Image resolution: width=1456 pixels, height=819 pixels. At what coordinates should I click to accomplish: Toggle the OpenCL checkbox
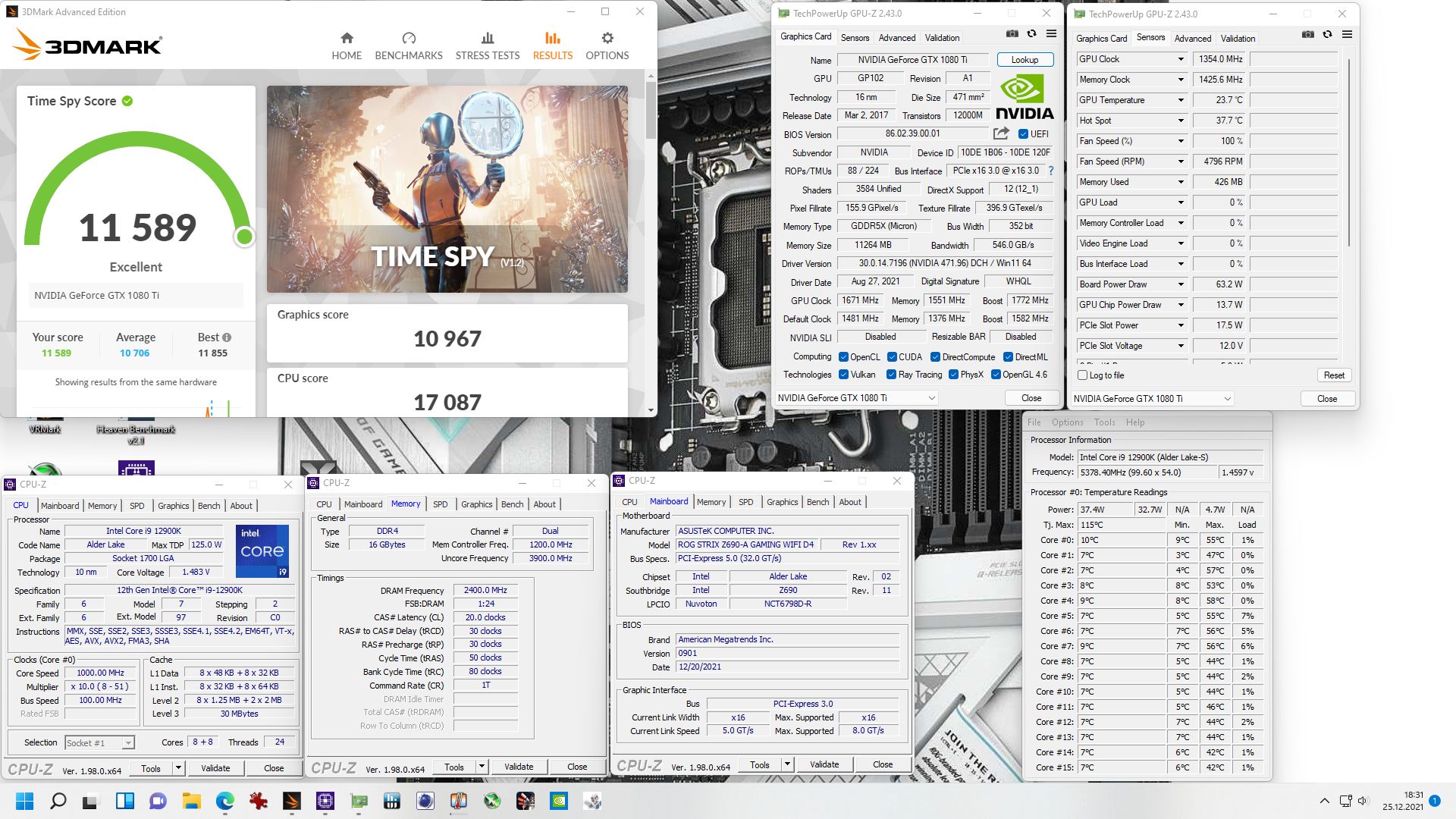pos(843,357)
